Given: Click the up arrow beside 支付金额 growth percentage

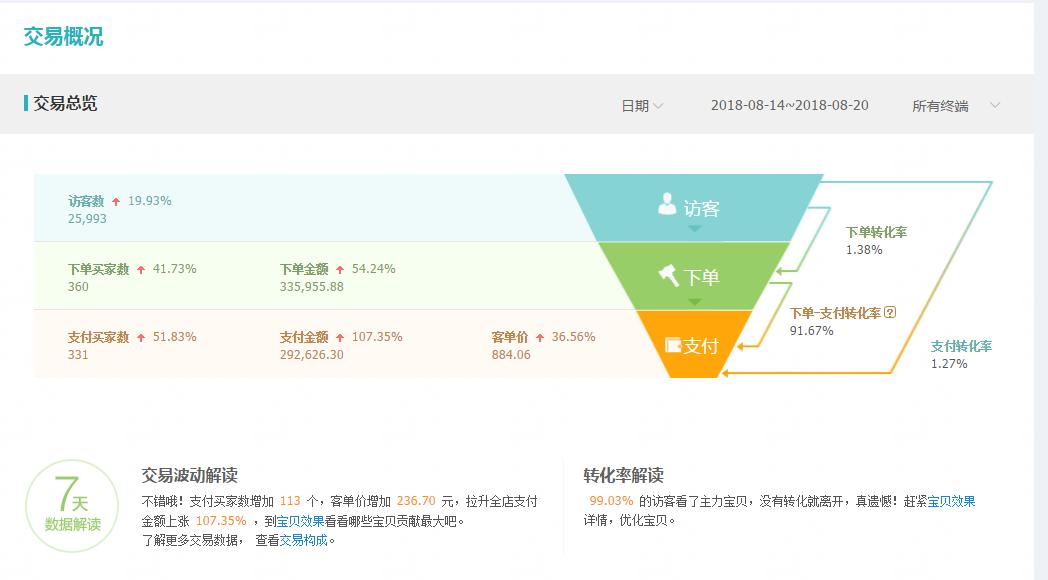Looking at the screenshot, I should click(339, 336).
